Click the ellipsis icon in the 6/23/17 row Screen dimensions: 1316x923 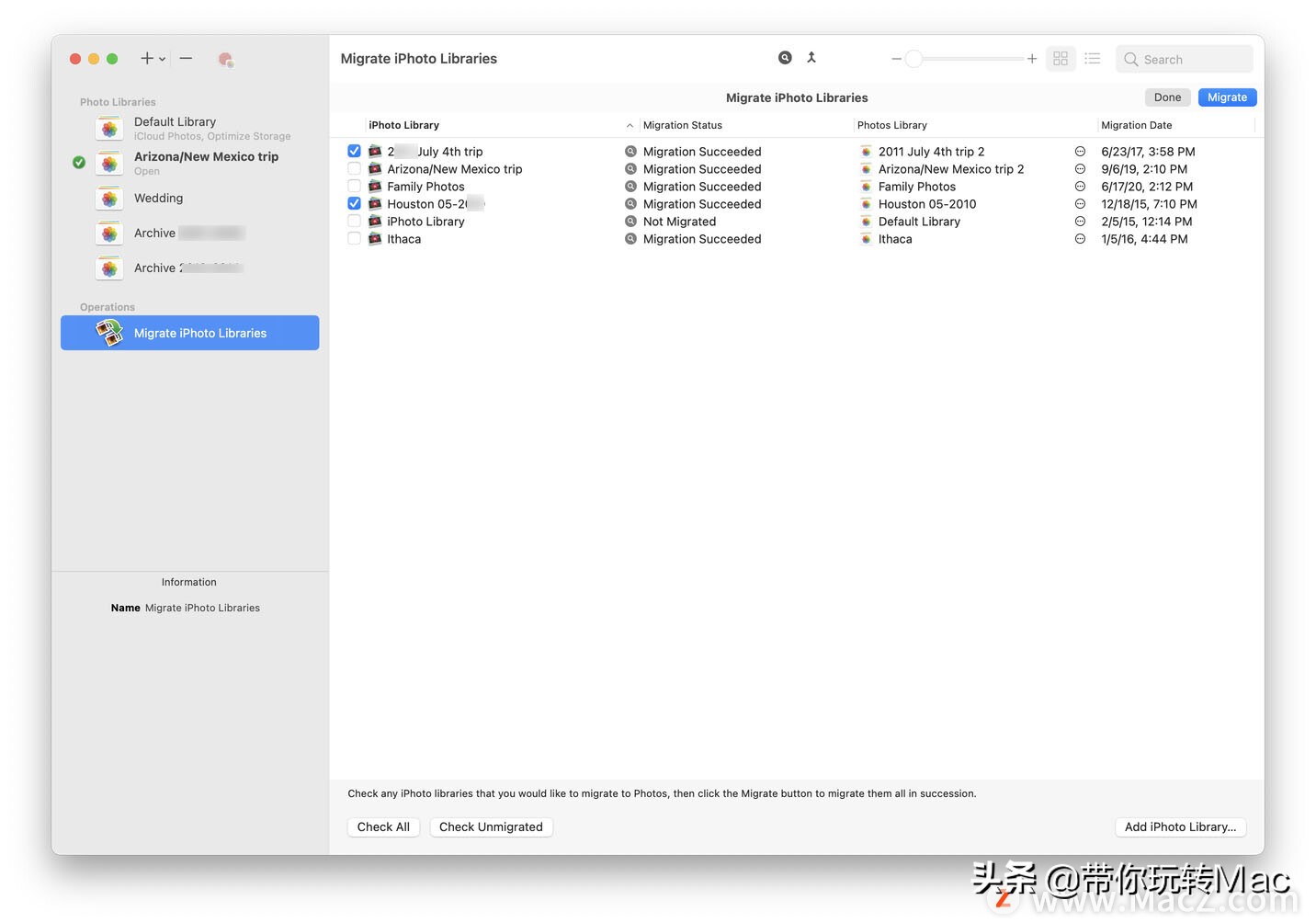click(x=1080, y=151)
